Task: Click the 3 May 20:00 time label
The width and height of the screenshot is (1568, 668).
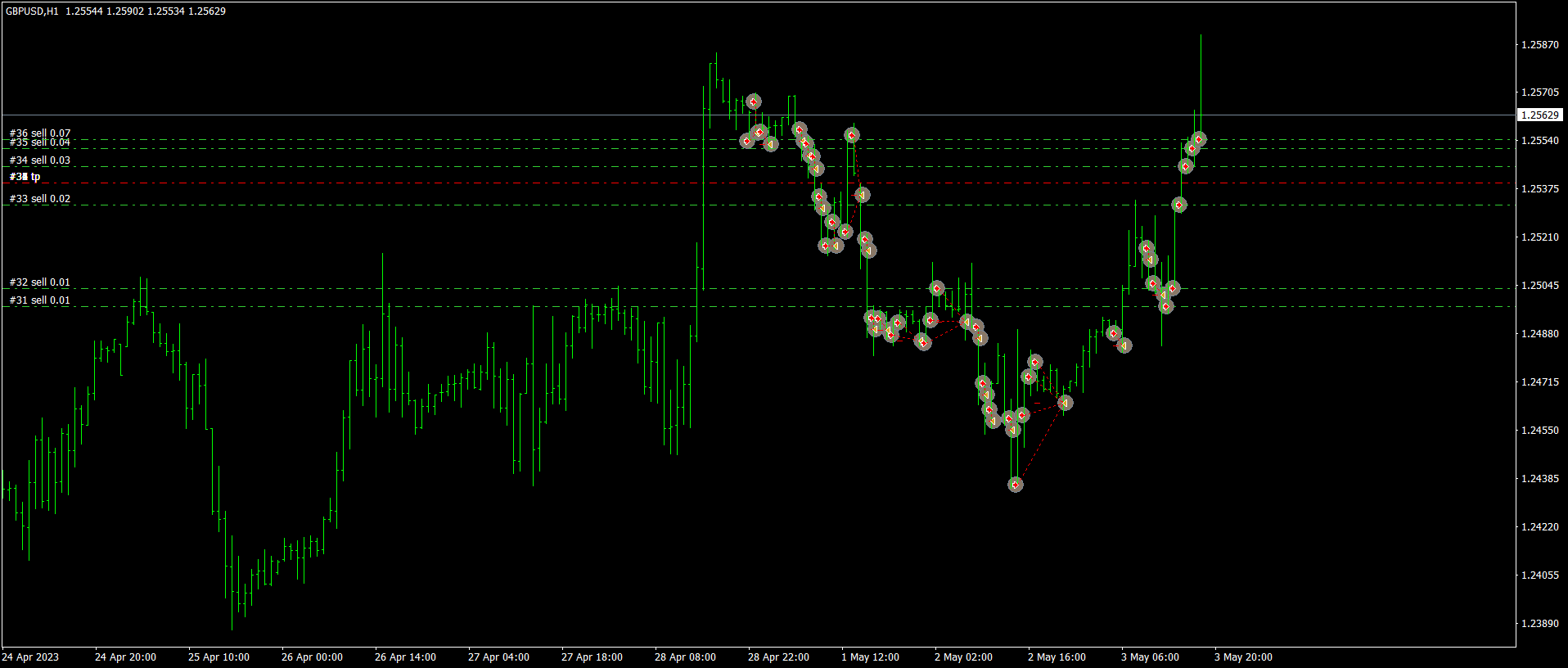Action: point(1243,657)
